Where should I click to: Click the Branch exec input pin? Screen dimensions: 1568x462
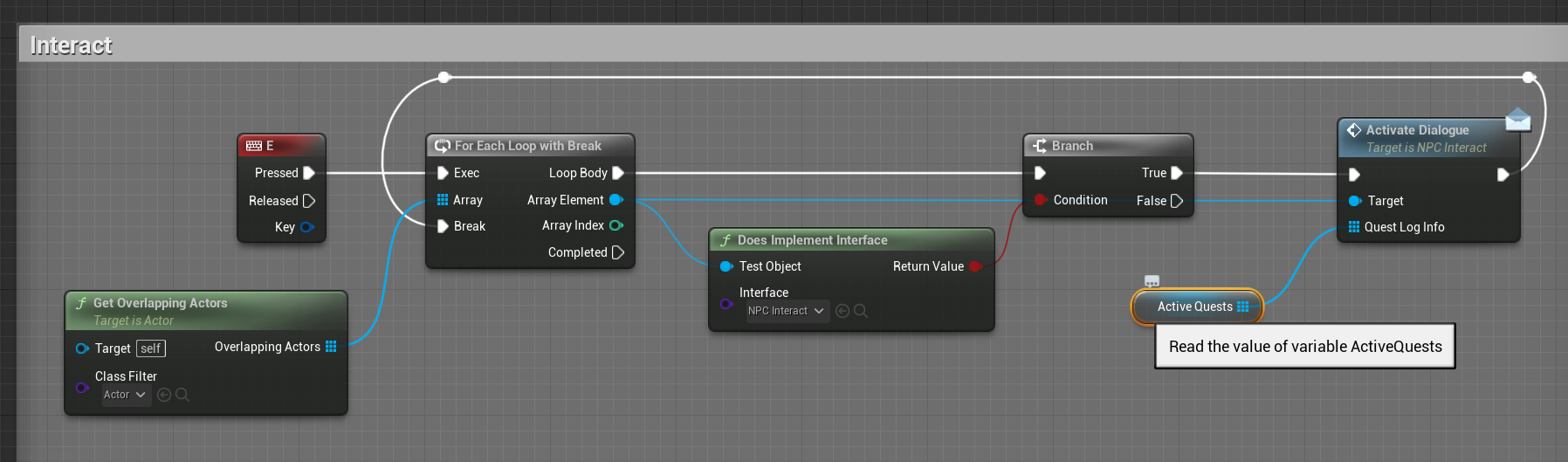click(1040, 173)
